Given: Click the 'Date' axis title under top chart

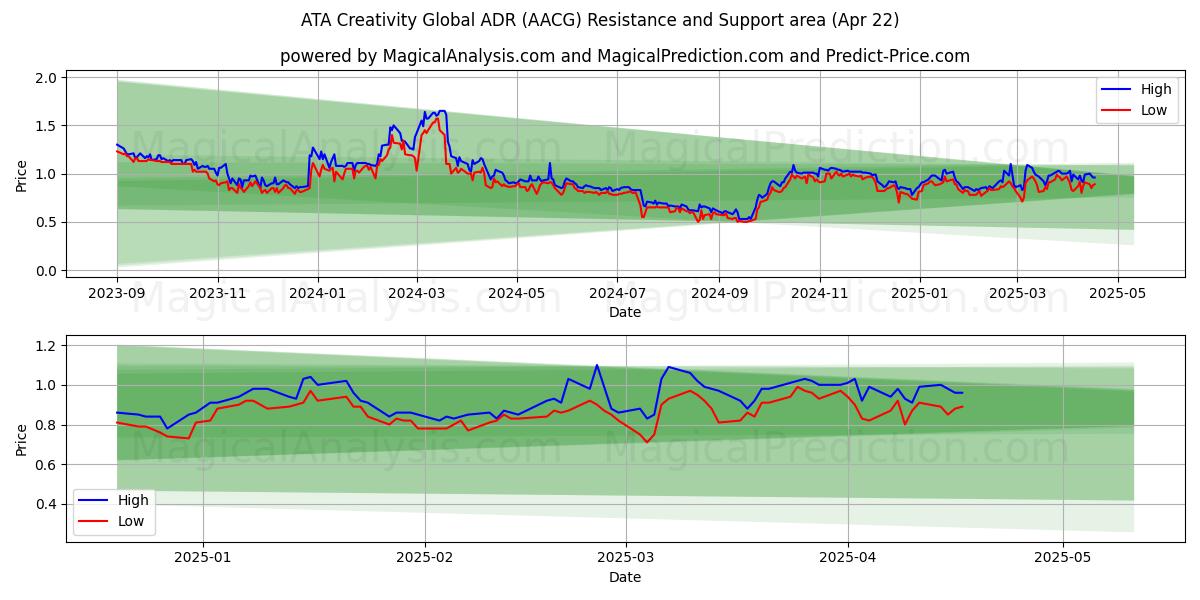Looking at the screenshot, I should (625, 312).
